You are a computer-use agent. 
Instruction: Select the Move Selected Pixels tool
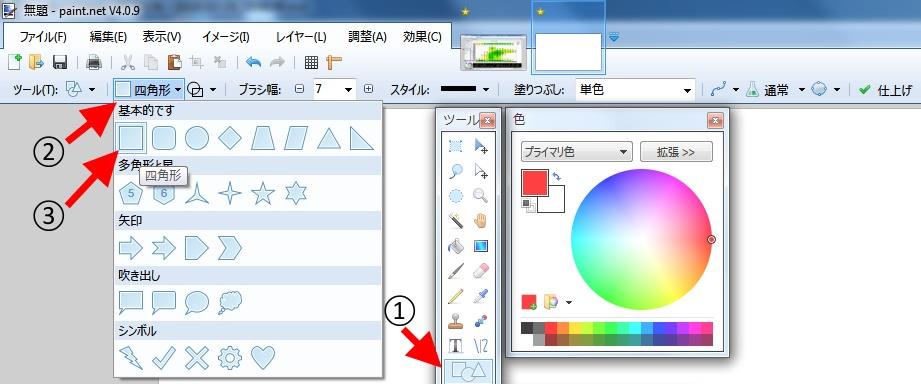point(481,146)
